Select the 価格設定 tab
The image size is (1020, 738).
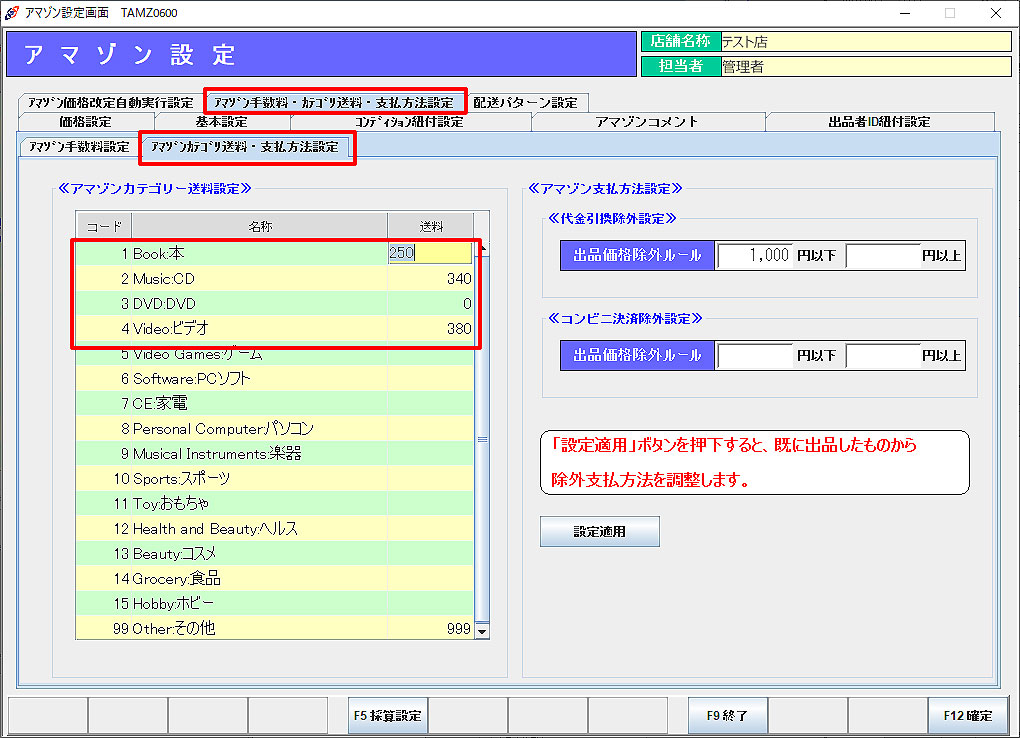pos(85,122)
